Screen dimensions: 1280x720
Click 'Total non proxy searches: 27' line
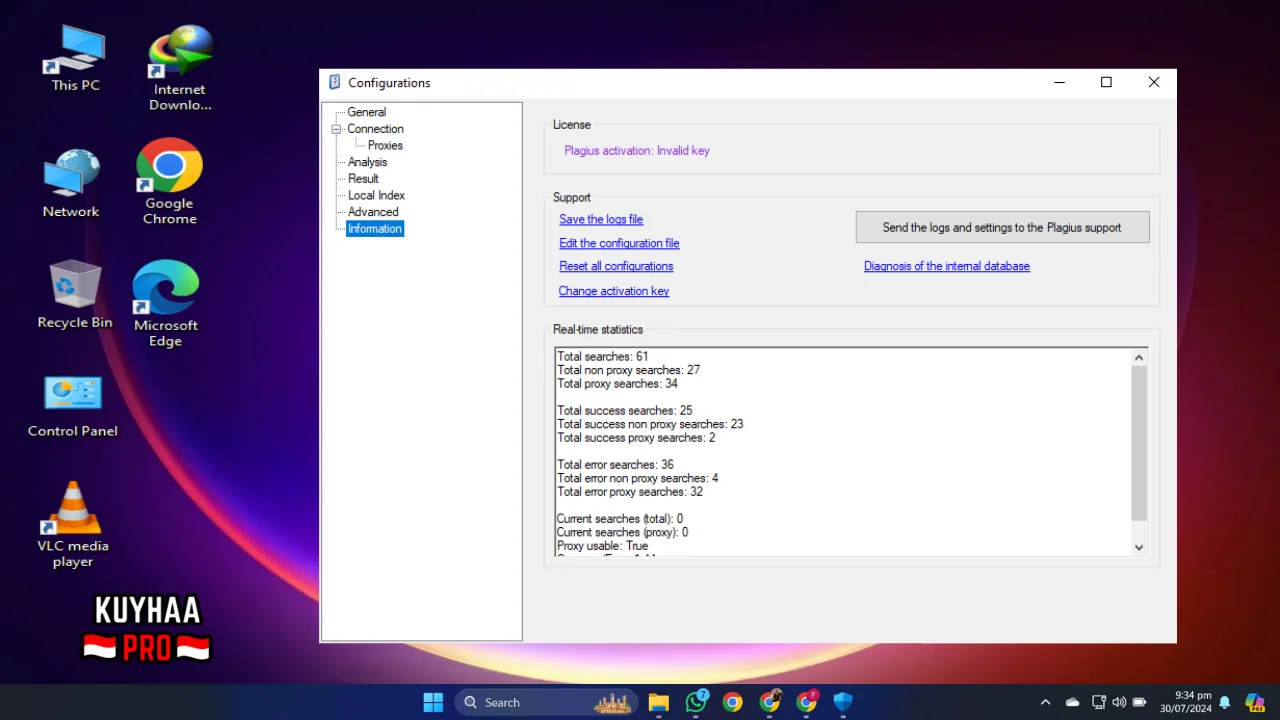coord(628,370)
